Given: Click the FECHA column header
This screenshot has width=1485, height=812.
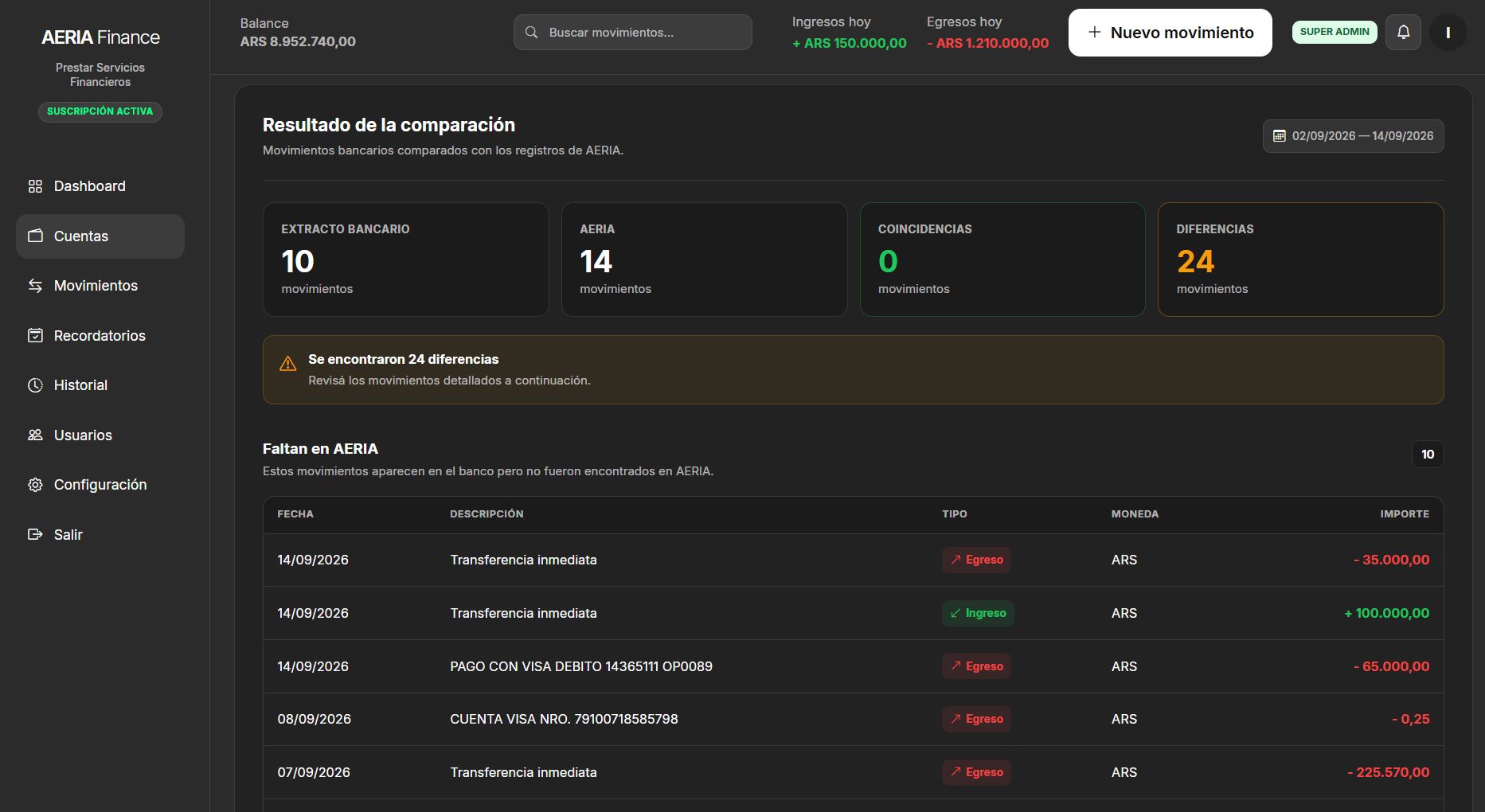Looking at the screenshot, I should coord(295,514).
